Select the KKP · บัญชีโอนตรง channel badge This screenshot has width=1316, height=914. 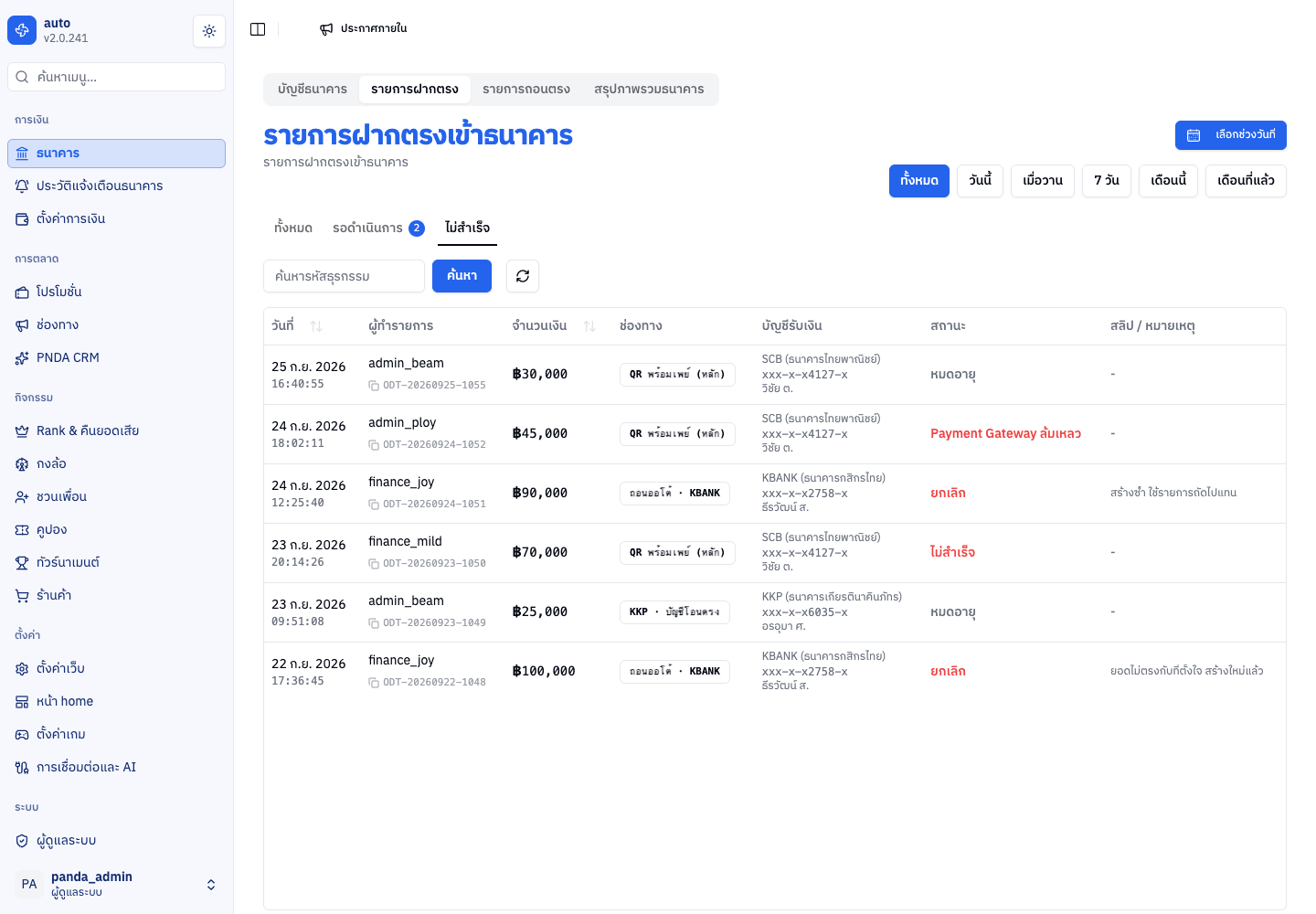(674, 612)
